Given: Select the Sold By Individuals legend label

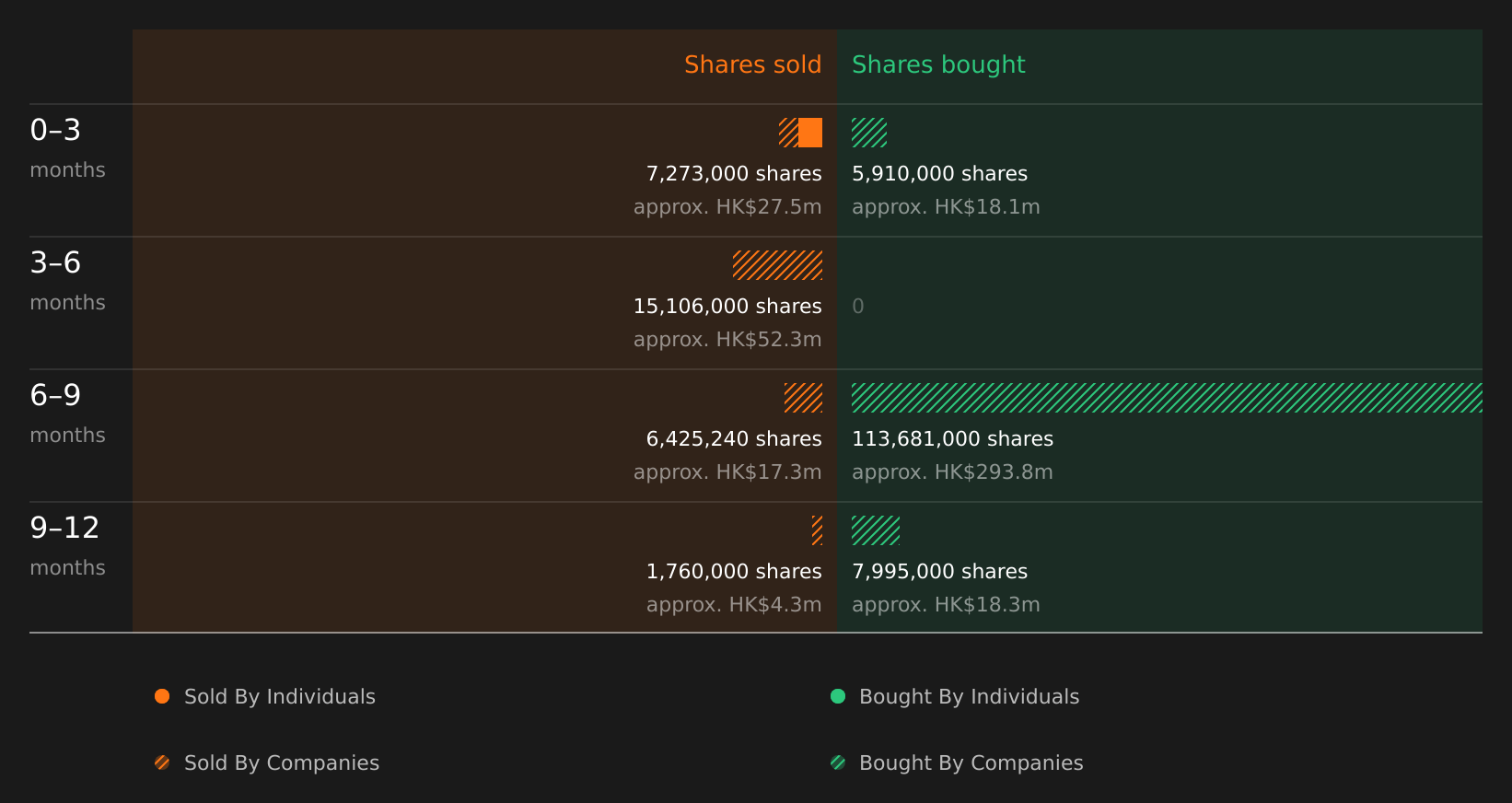Looking at the screenshot, I should (x=280, y=697).
